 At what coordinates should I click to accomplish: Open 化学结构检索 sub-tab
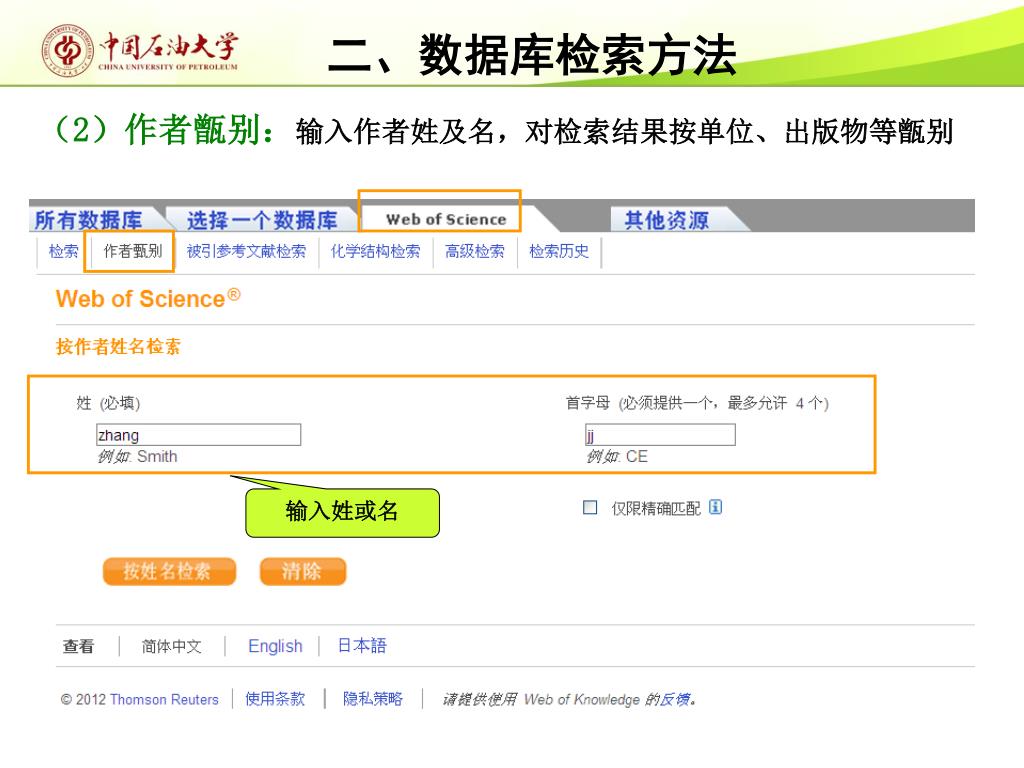376,251
